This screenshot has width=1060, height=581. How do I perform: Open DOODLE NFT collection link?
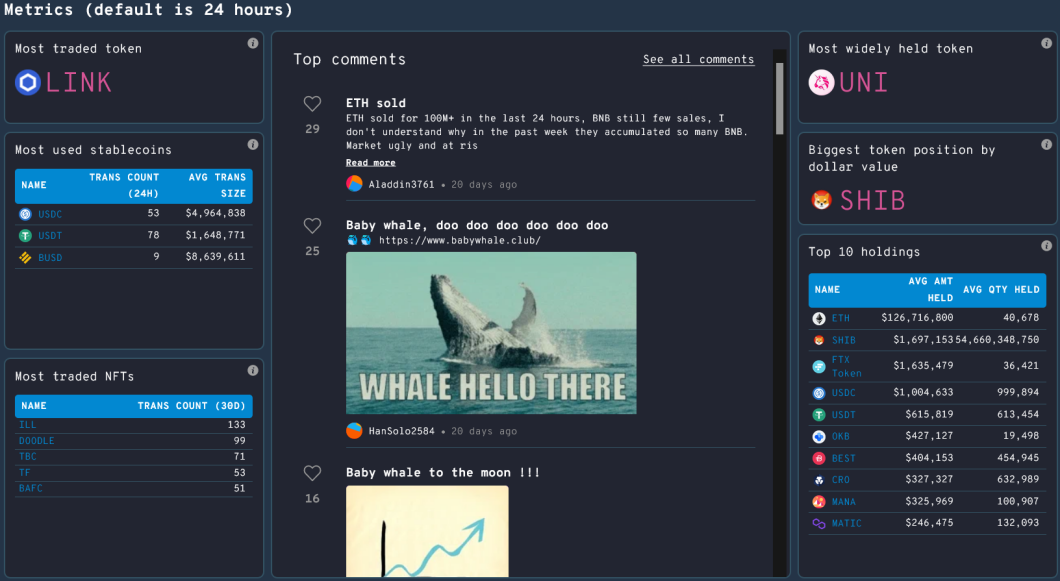(37, 440)
